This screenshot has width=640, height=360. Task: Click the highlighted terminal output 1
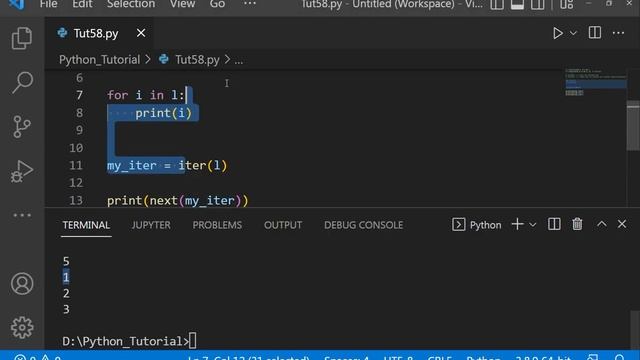66,278
